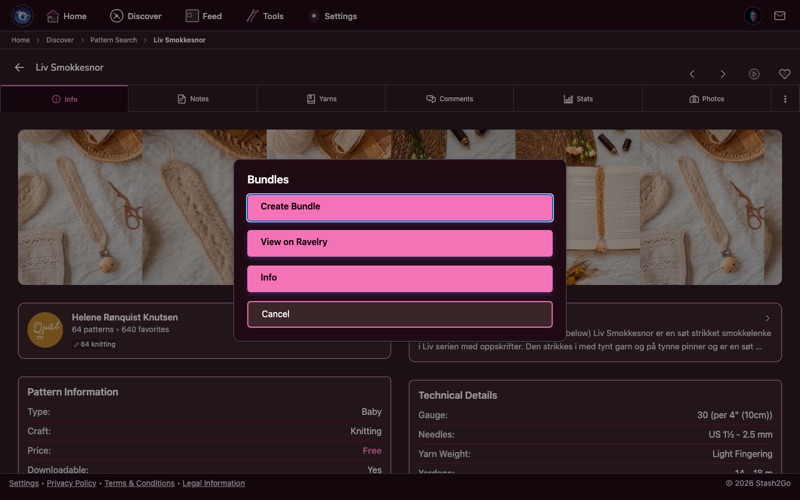The image size is (800, 500).
Task: Click the Free price value
Action: (372, 451)
